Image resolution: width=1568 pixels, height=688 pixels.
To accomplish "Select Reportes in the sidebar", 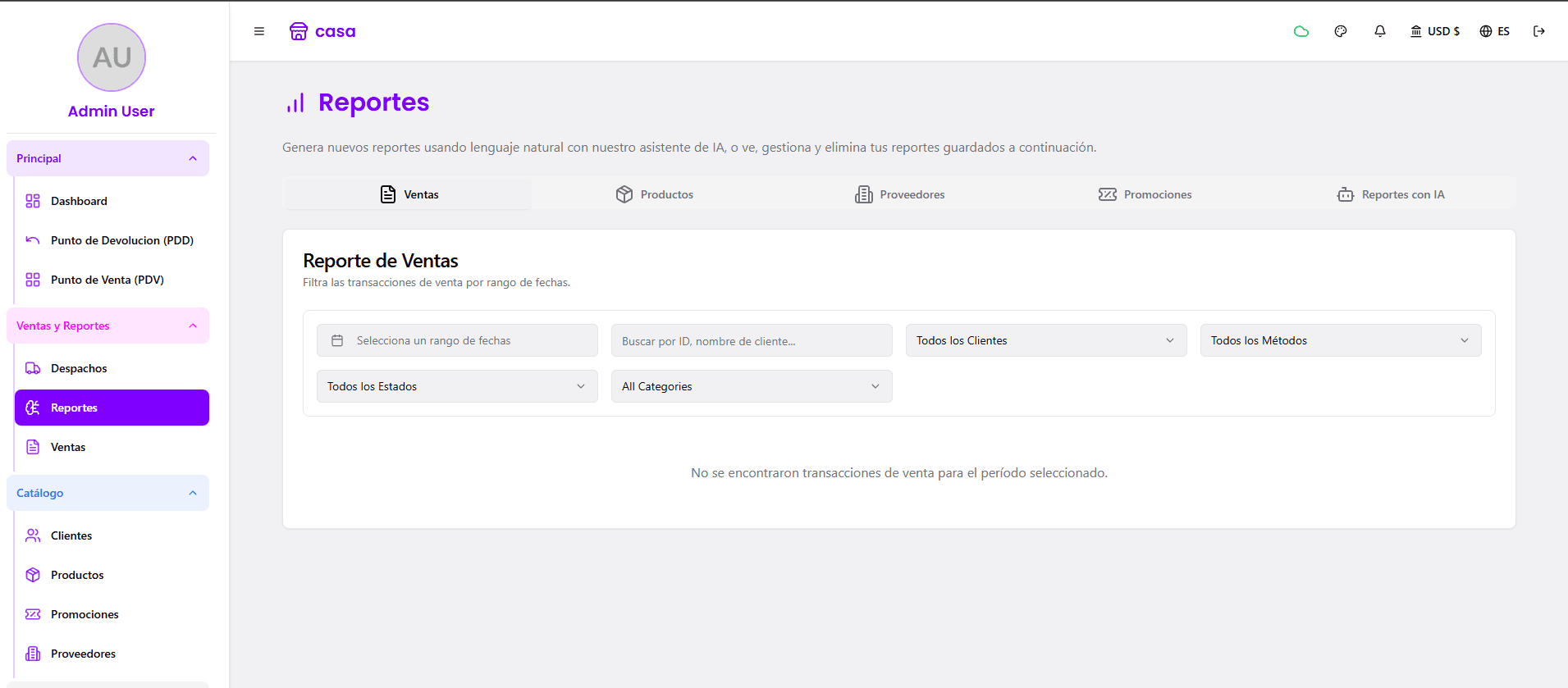I will pyautogui.click(x=112, y=408).
